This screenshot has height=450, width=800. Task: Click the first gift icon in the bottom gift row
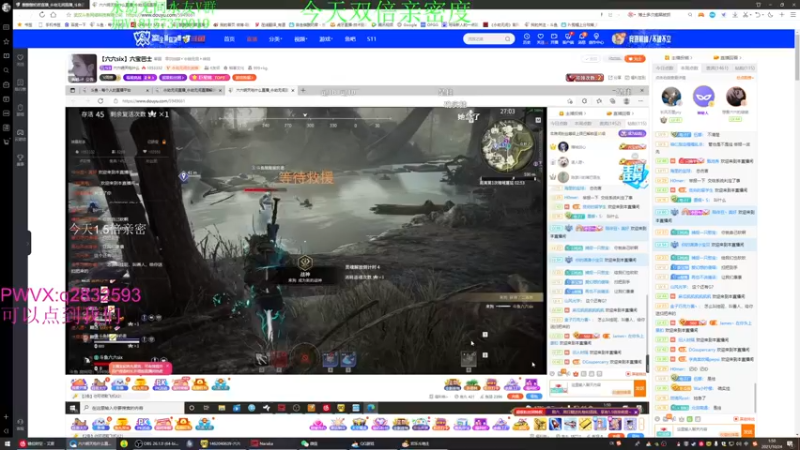pyautogui.click(x=79, y=424)
